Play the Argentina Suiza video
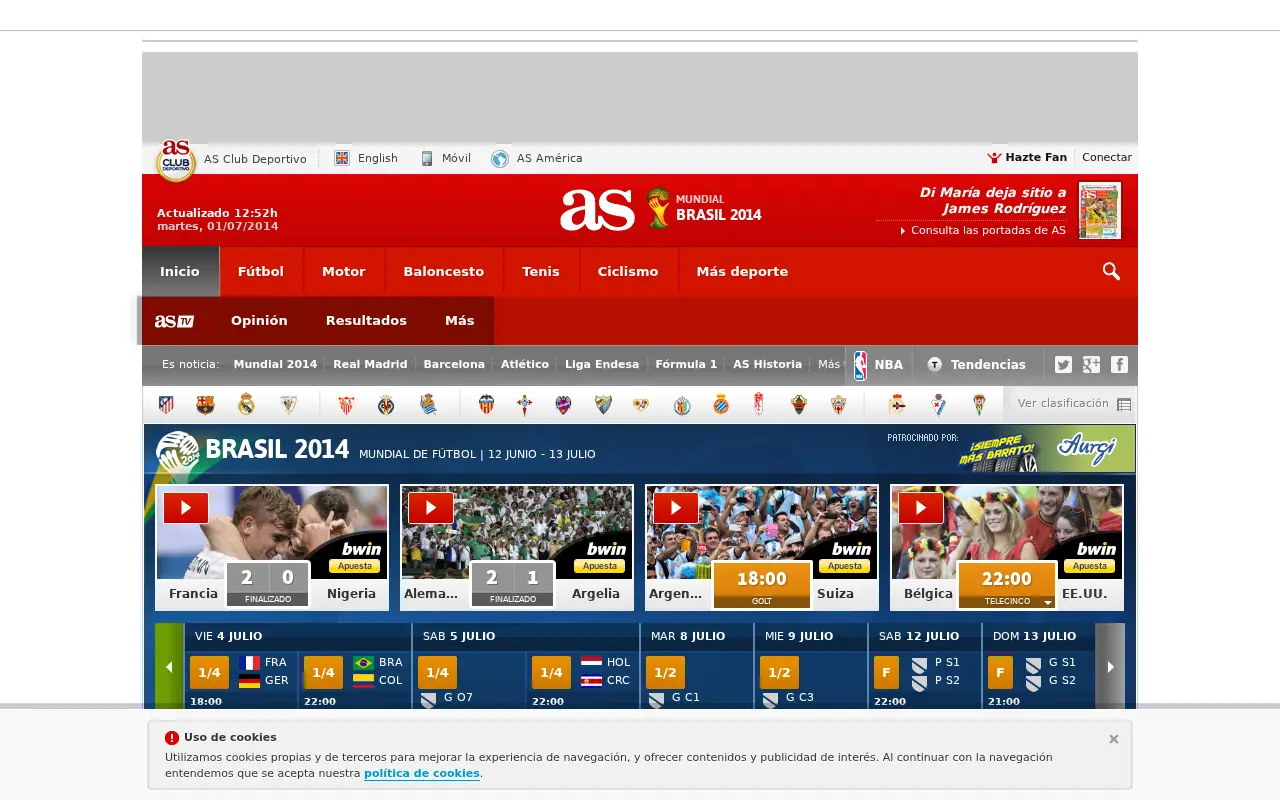This screenshot has width=1280, height=800. [x=676, y=507]
